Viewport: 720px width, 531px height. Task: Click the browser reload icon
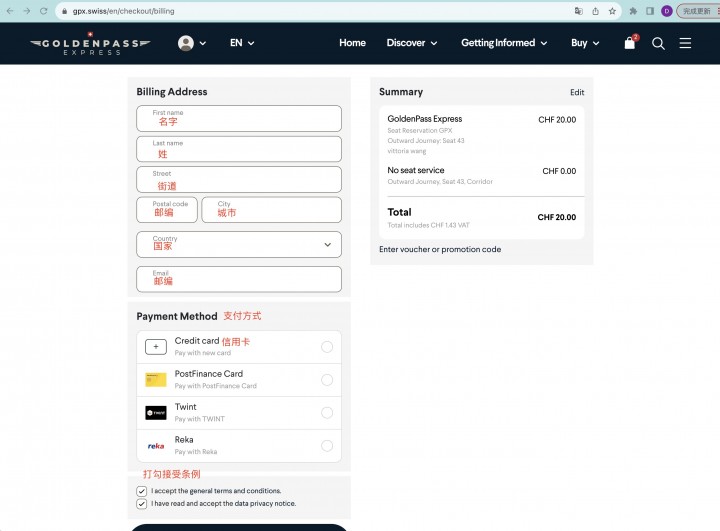click(44, 11)
